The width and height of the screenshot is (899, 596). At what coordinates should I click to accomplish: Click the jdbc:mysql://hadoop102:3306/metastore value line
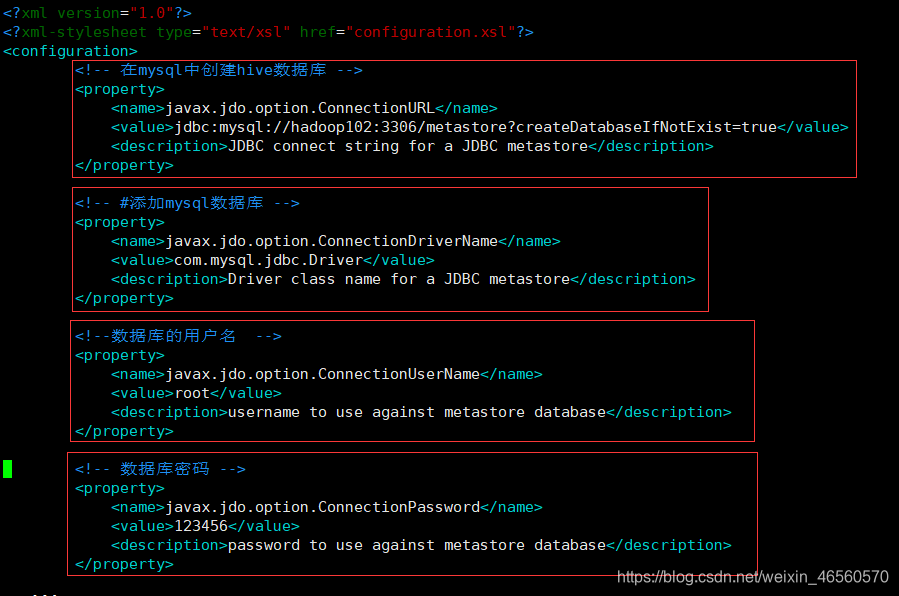[x=480, y=127]
